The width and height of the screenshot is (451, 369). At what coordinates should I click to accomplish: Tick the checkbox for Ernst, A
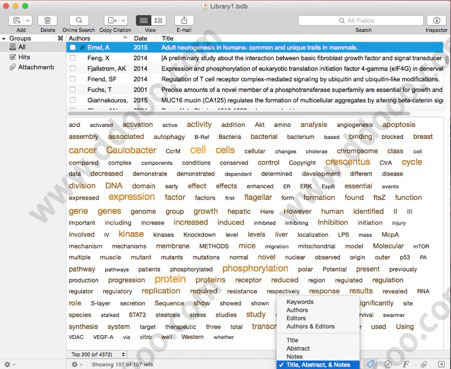(73, 48)
